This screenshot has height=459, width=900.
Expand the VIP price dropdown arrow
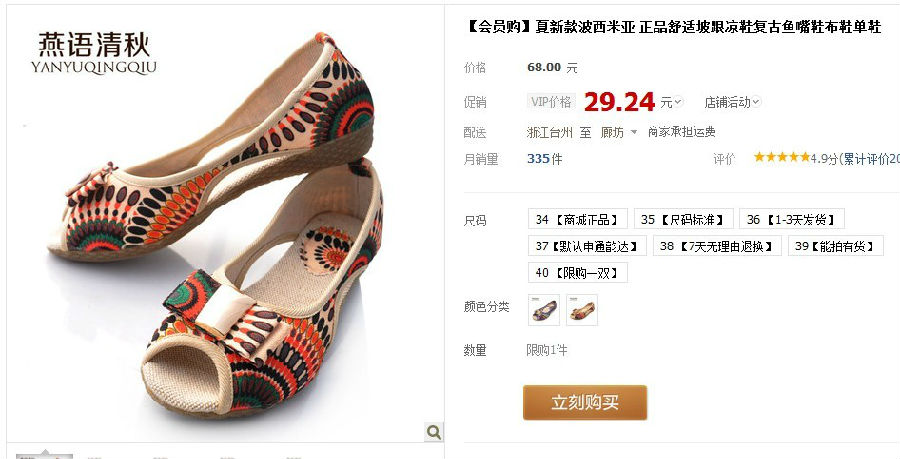(678, 102)
